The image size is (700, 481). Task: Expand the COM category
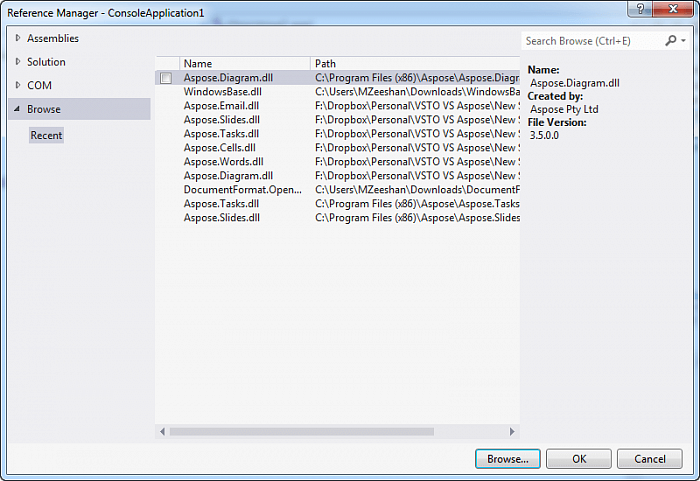[x=17, y=85]
